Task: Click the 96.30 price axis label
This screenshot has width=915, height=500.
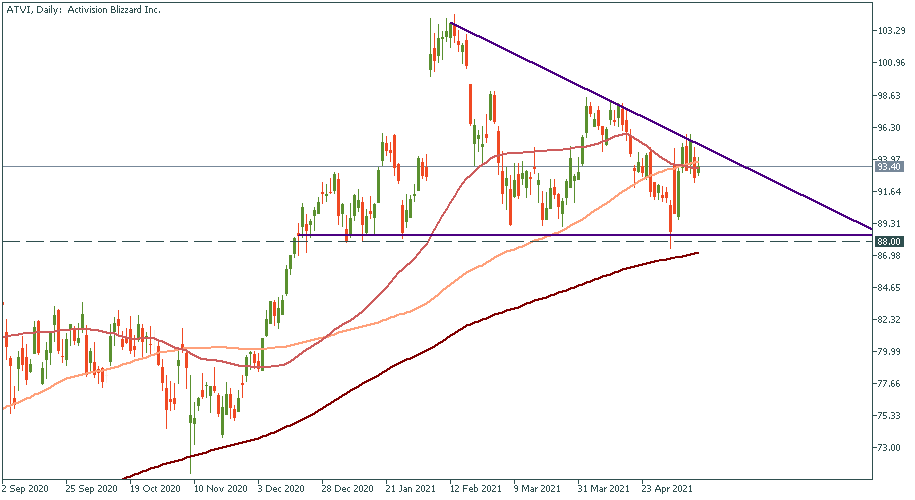Action: click(x=889, y=128)
